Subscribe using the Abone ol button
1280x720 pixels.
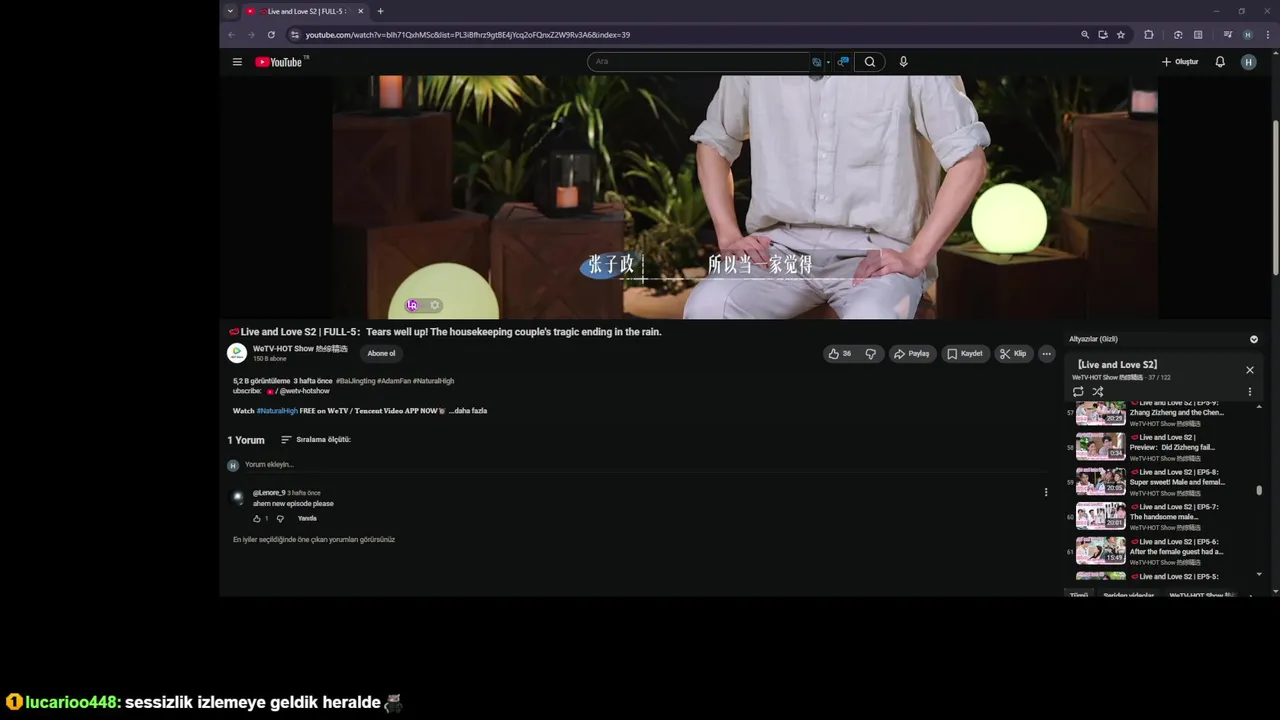click(x=381, y=353)
